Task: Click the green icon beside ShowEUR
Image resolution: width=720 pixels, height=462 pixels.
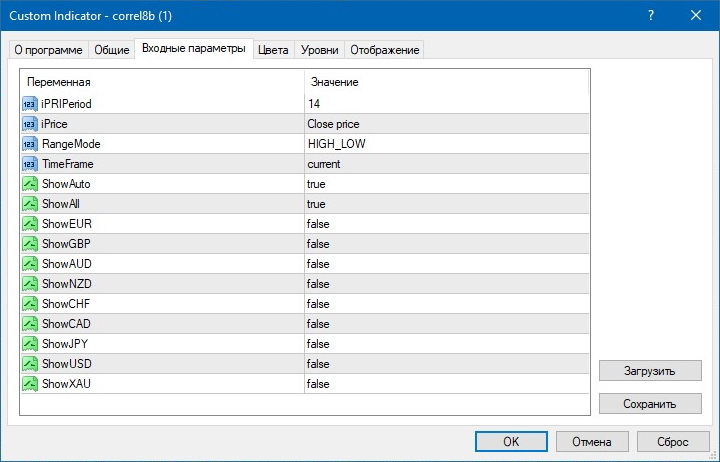Action: (29, 224)
